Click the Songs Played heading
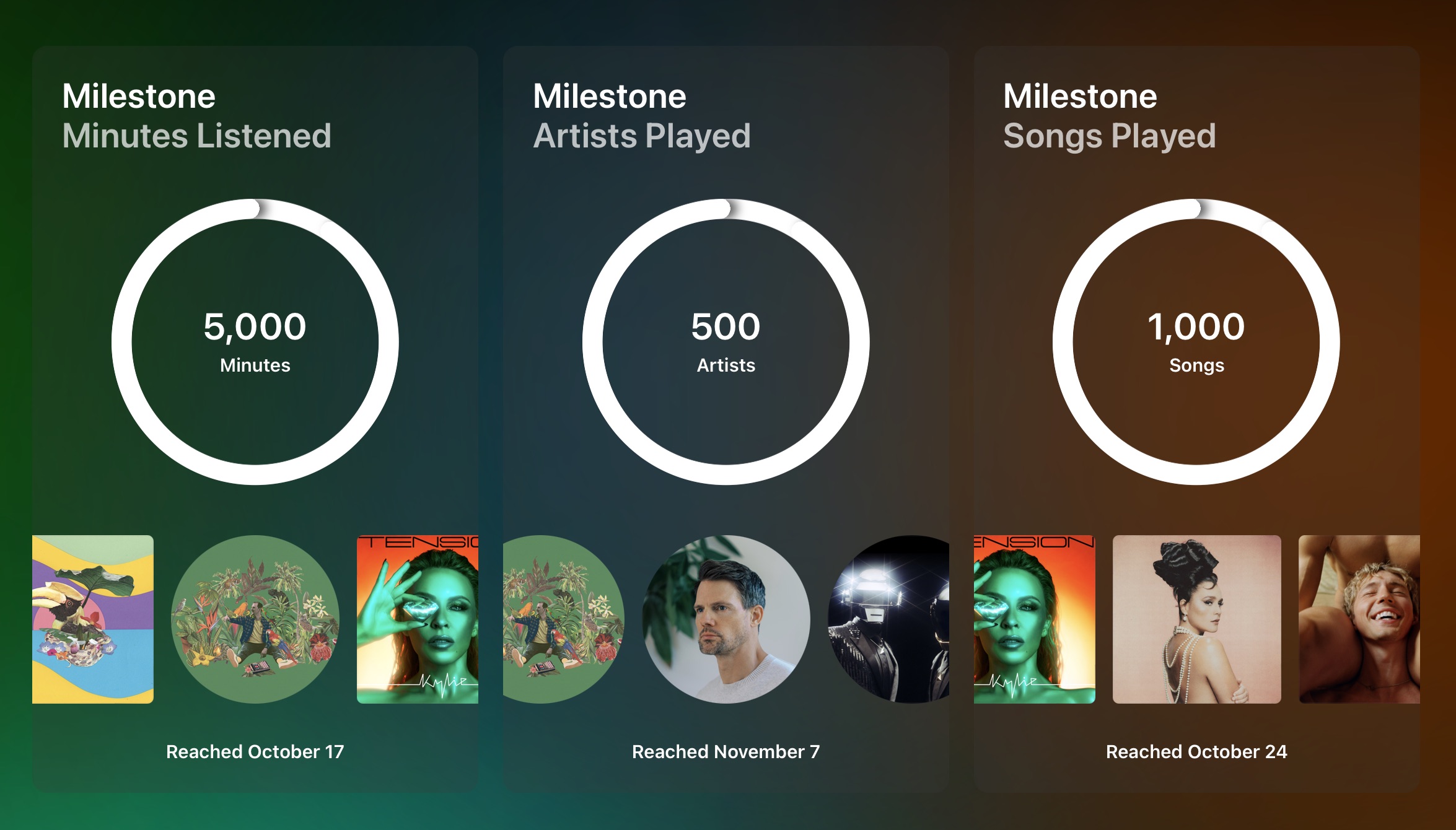Image resolution: width=1456 pixels, height=830 pixels. pyautogui.click(x=1109, y=136)
